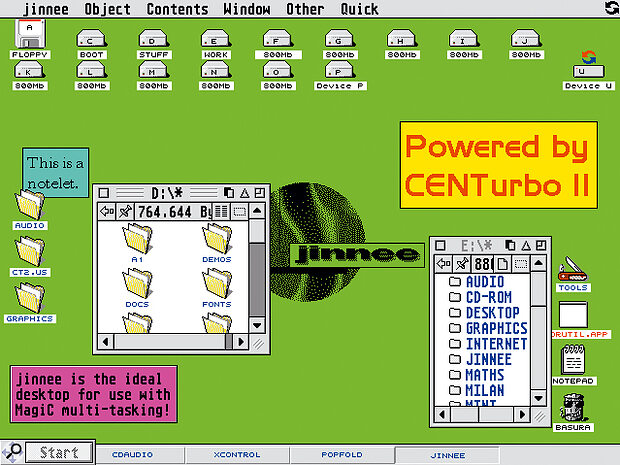Switch to JINNEE in the taskbar
The height and width of the screenshot is (465, 620).
point(448,455)
